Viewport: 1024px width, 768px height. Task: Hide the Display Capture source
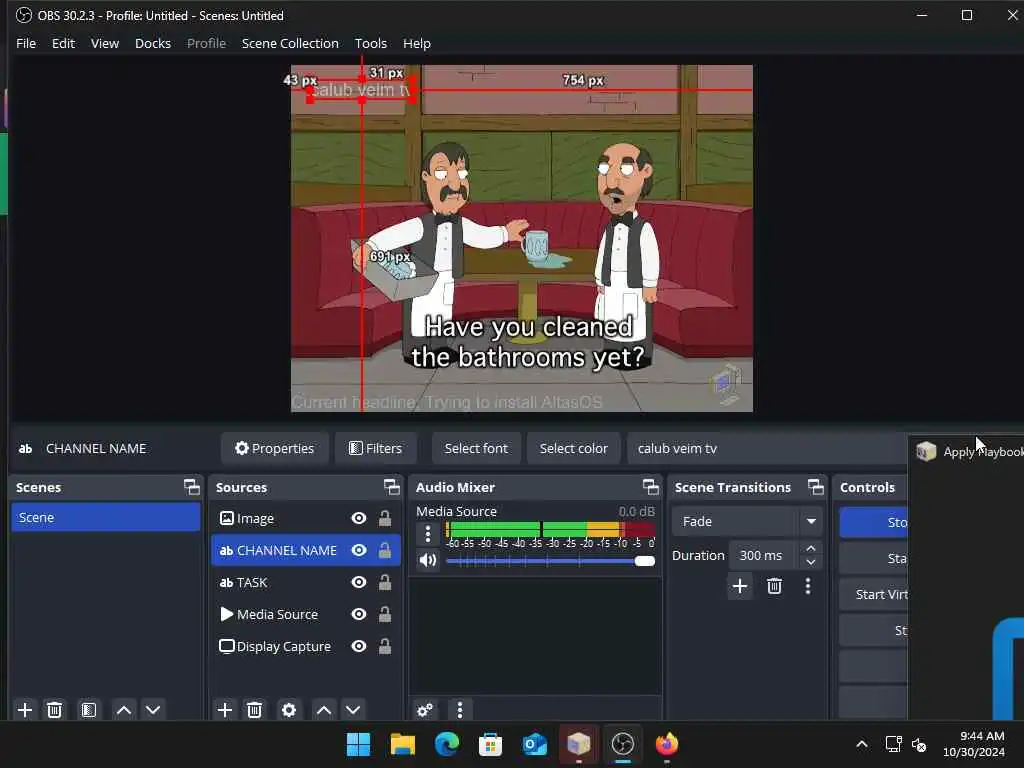[359, 647]
